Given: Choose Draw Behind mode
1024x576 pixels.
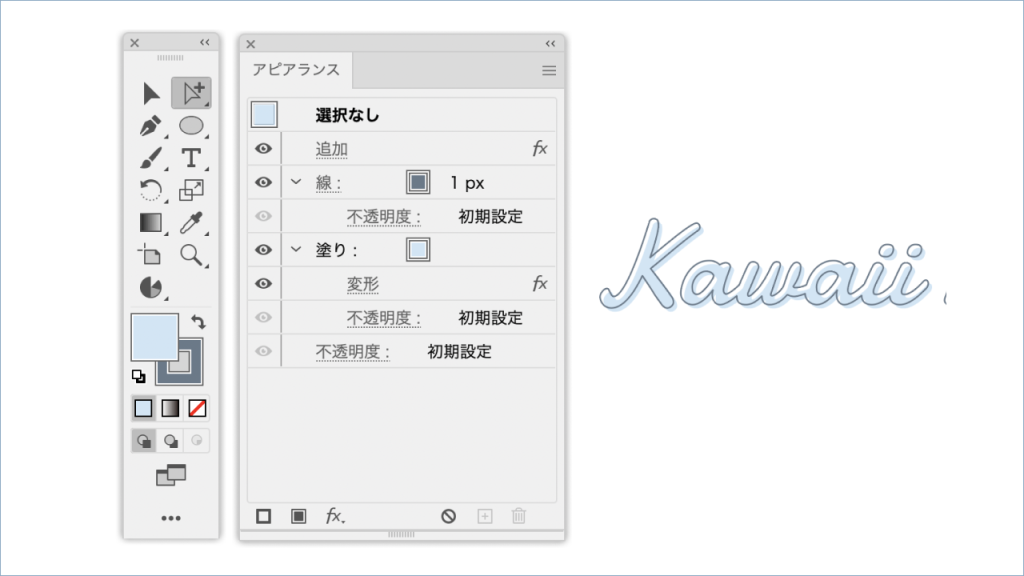Looking at the screenshot, I should (170, 441).
